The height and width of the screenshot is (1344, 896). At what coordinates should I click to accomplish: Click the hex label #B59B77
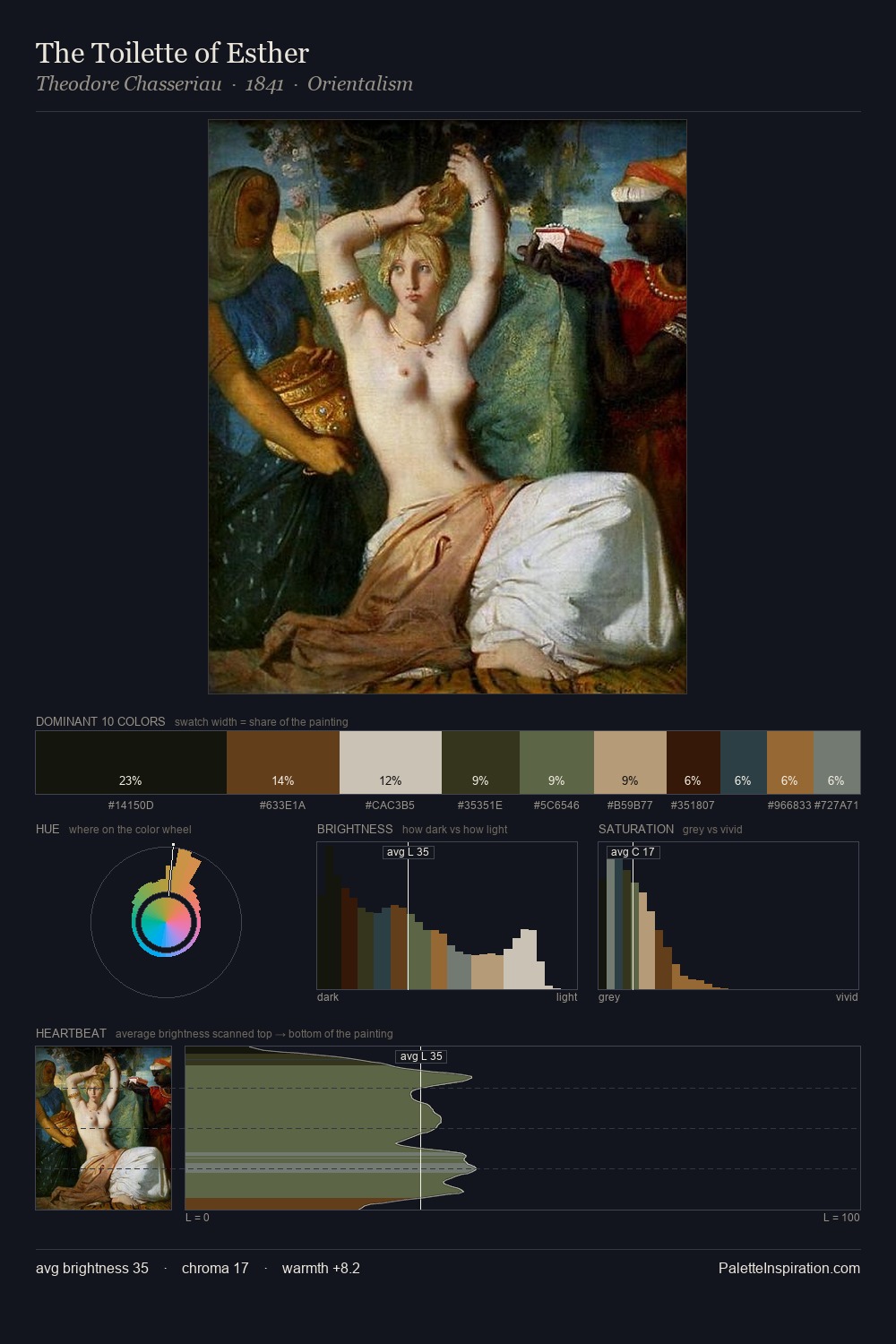[630, 806]
